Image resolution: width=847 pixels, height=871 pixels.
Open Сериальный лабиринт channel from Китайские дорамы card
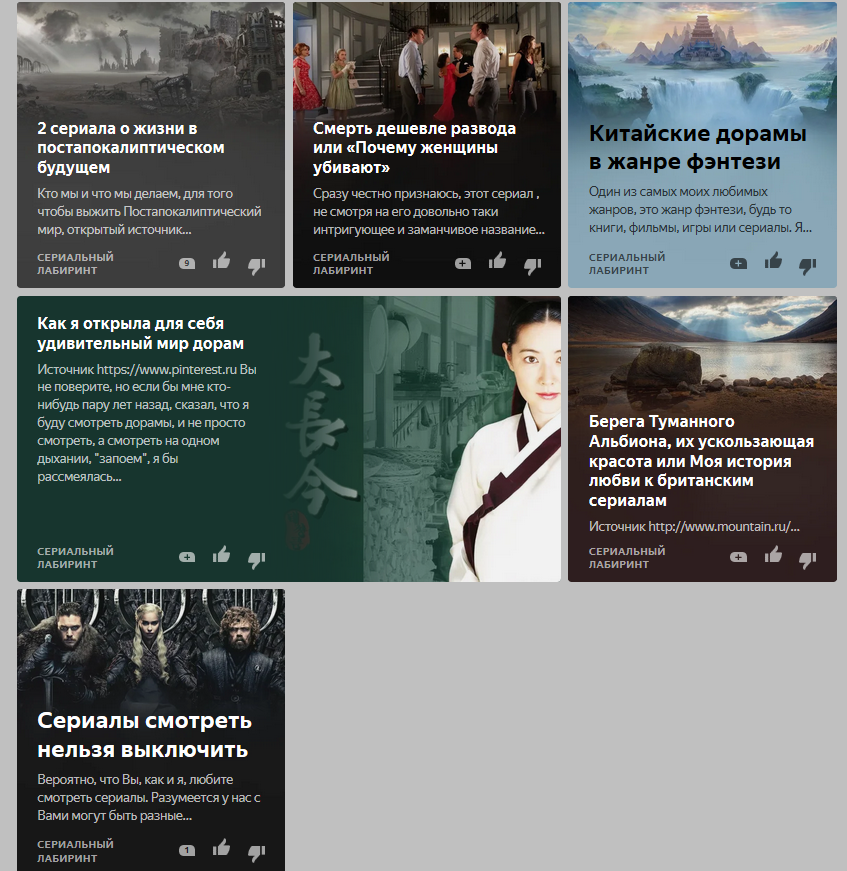coord(627,264)
